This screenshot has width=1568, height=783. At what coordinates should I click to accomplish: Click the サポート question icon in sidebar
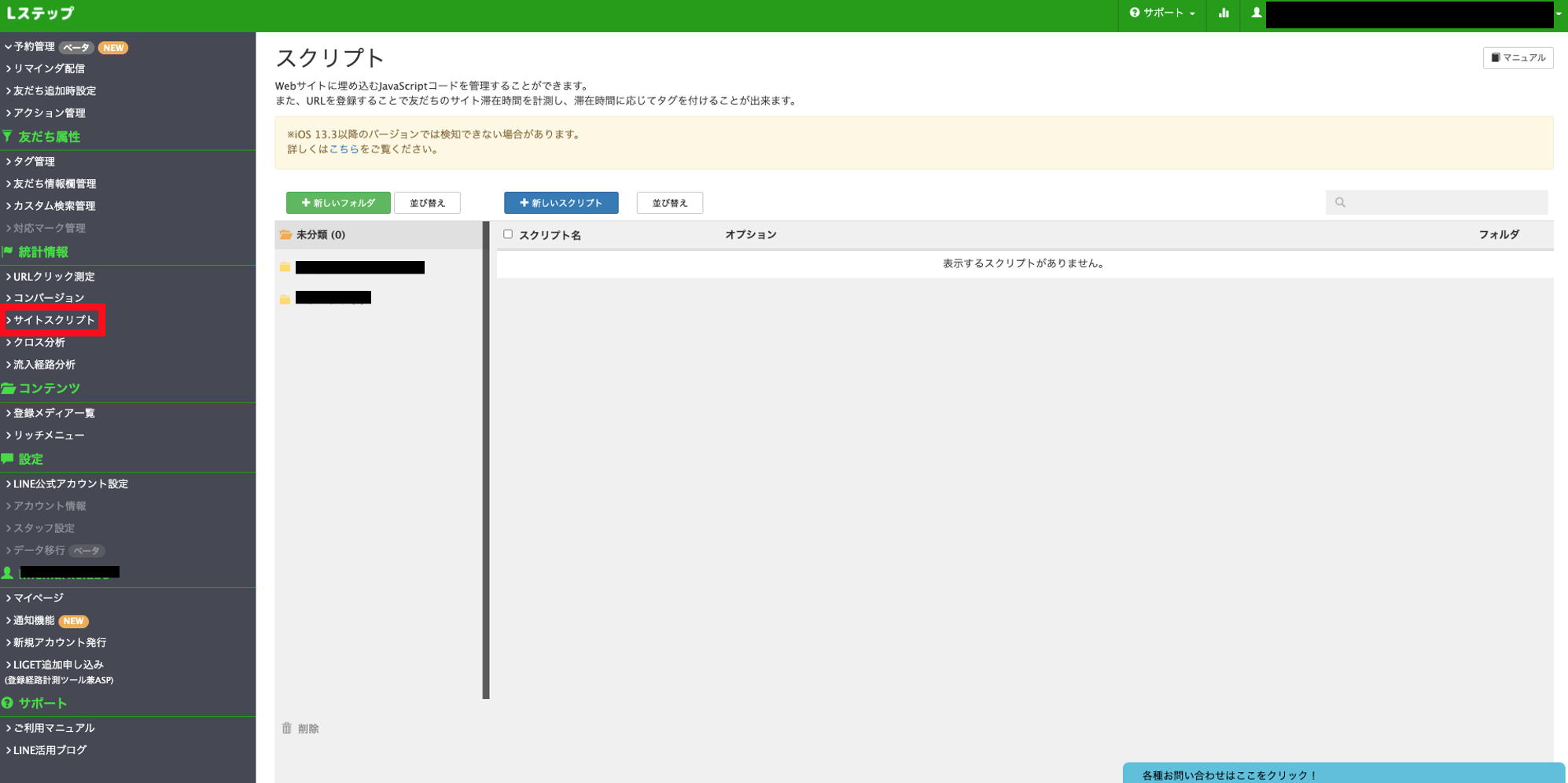(8, 704)
